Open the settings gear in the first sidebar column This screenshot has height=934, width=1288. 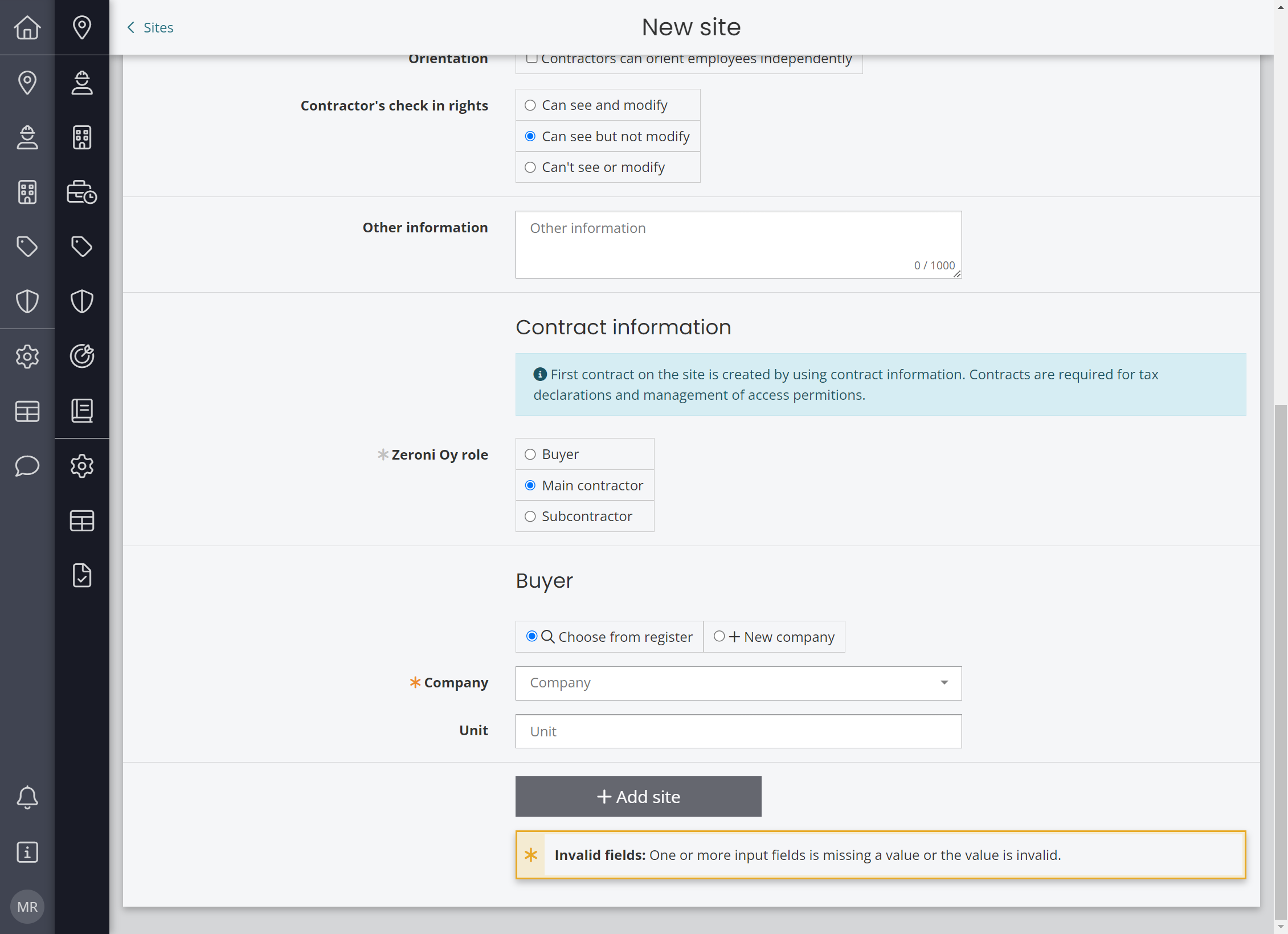coord(27,357)
